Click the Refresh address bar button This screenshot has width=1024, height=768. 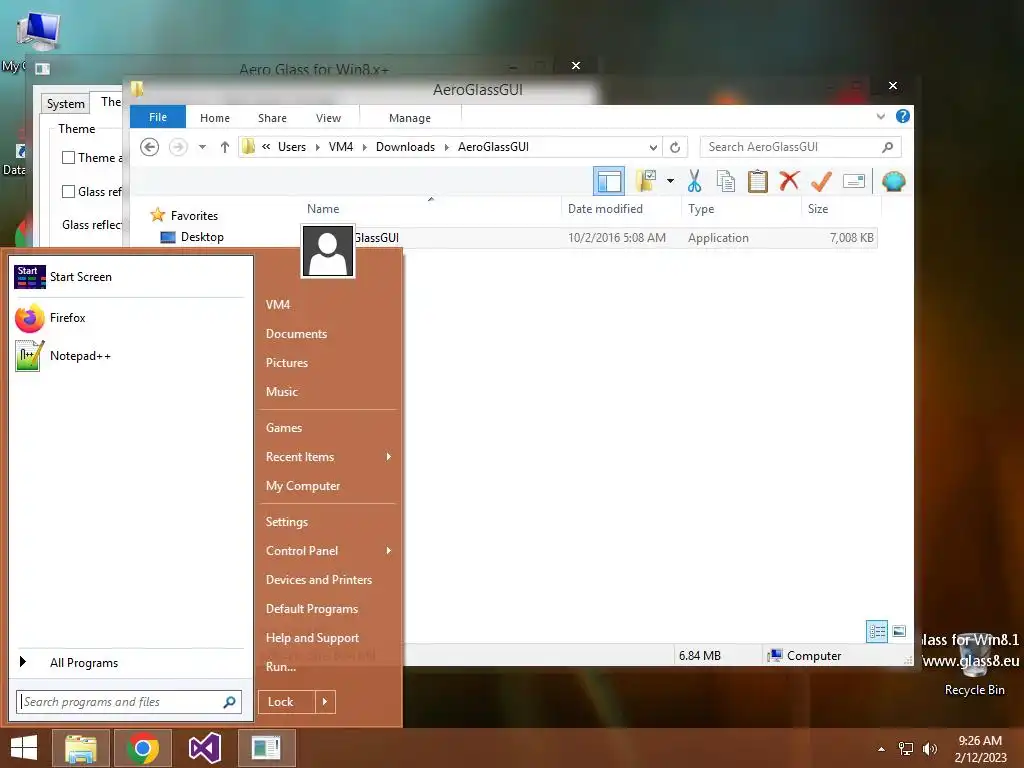[x=675, y=147]
